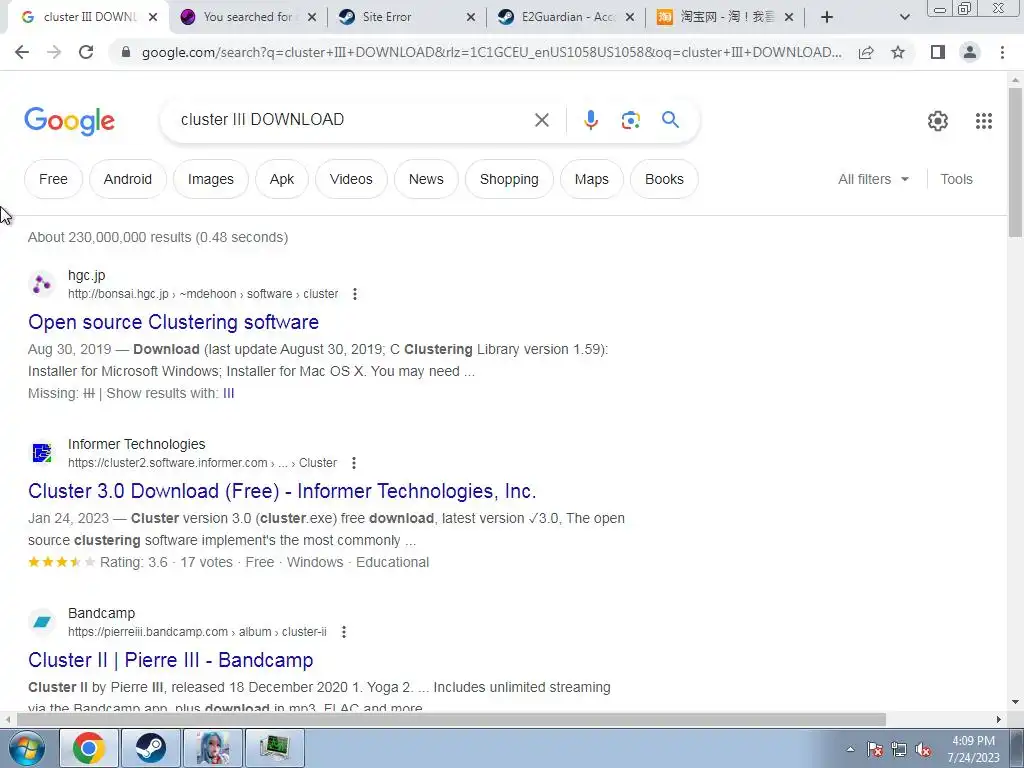The image size is (1024, 768).
Task: Clear the search box with the X
Action: point(541,120)
